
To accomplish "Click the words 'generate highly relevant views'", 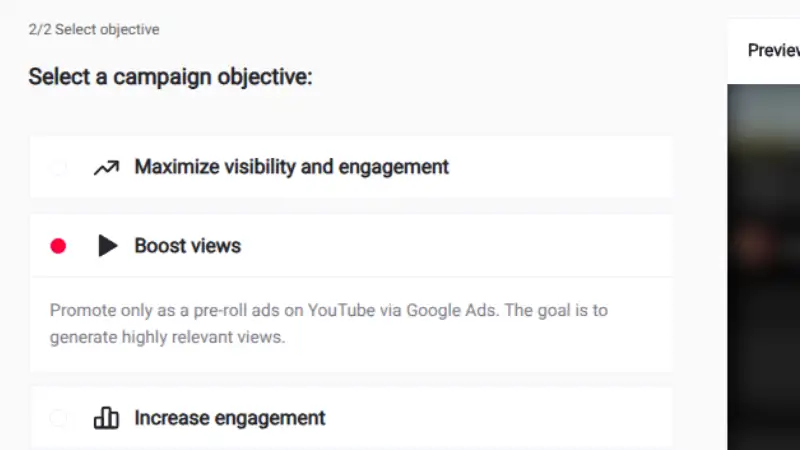I will point(167,338).
